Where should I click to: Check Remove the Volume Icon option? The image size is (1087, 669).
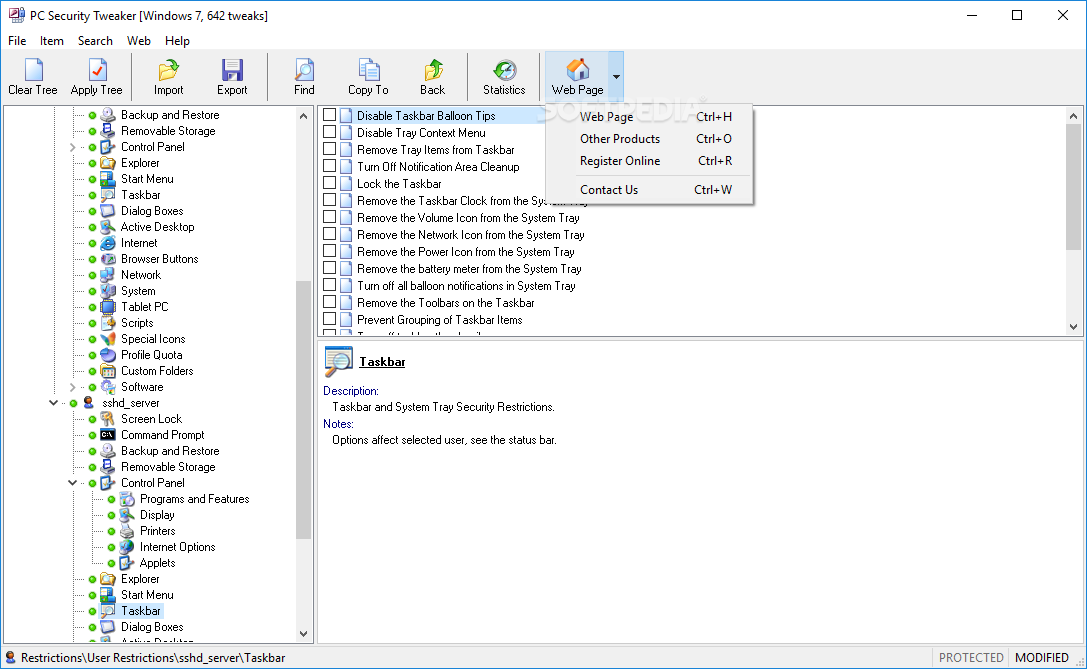coord(329,217)
